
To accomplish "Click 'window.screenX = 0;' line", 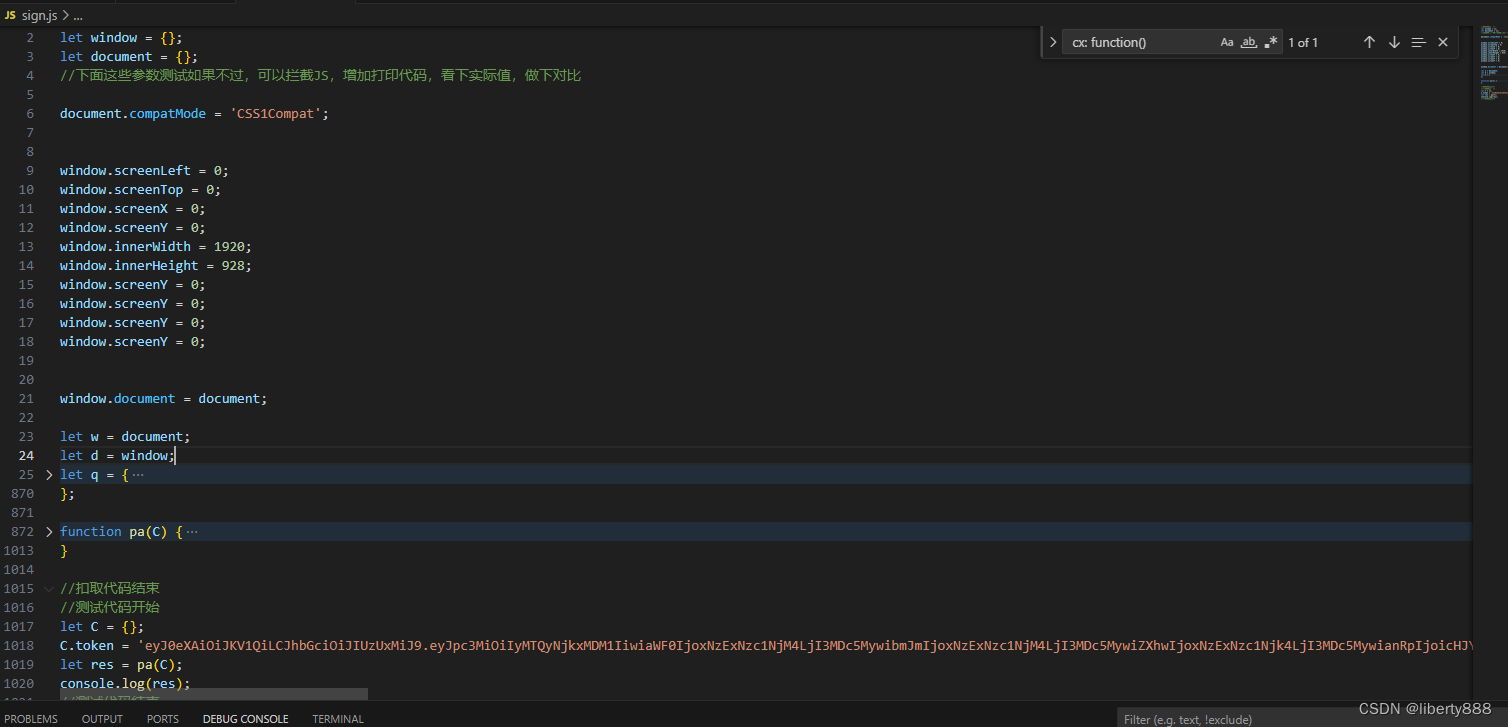I will (x=132, y=209).
